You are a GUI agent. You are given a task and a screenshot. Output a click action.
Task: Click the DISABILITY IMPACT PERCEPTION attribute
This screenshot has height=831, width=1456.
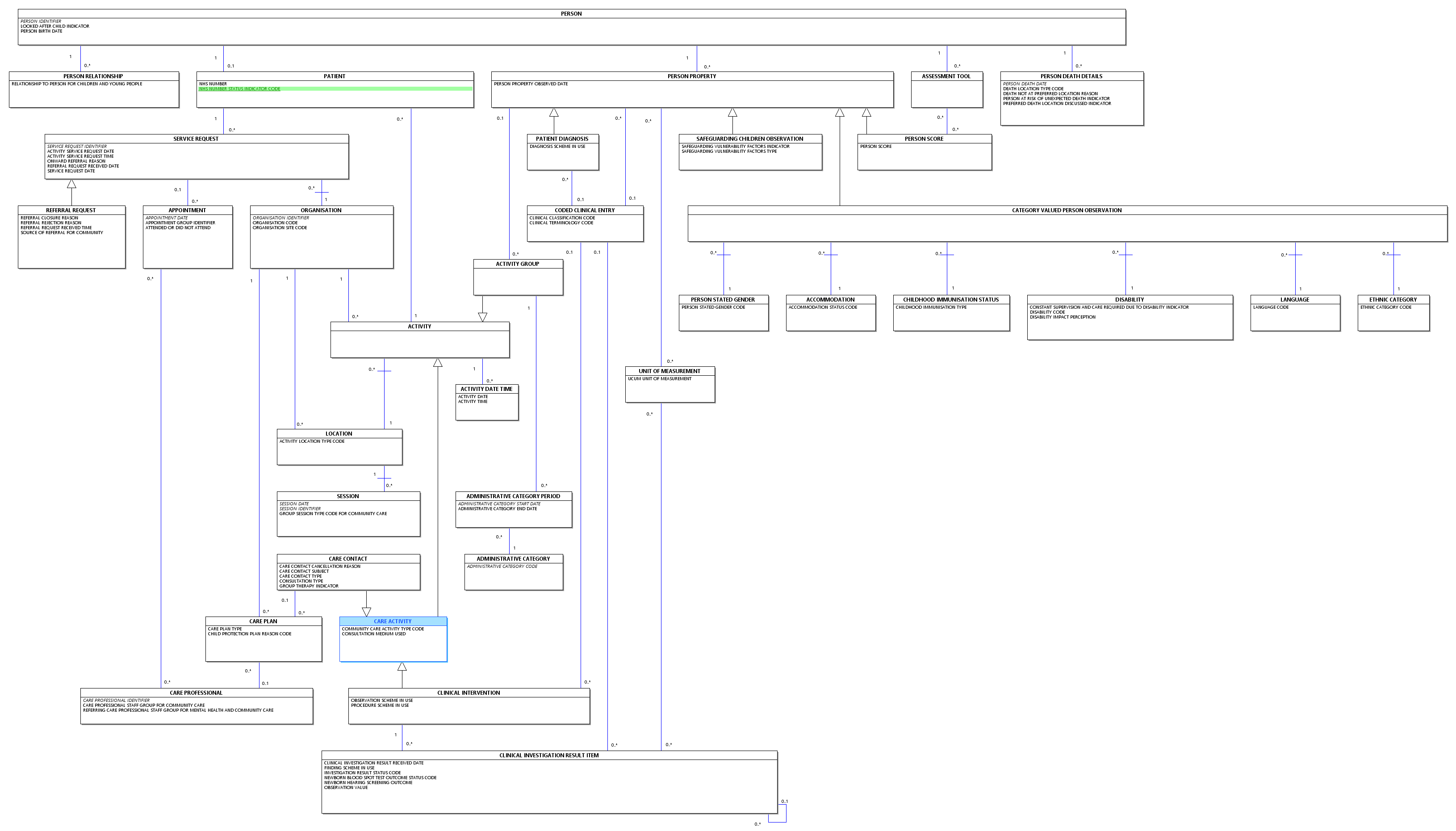pyautogui.click(x=1063, y=317)
